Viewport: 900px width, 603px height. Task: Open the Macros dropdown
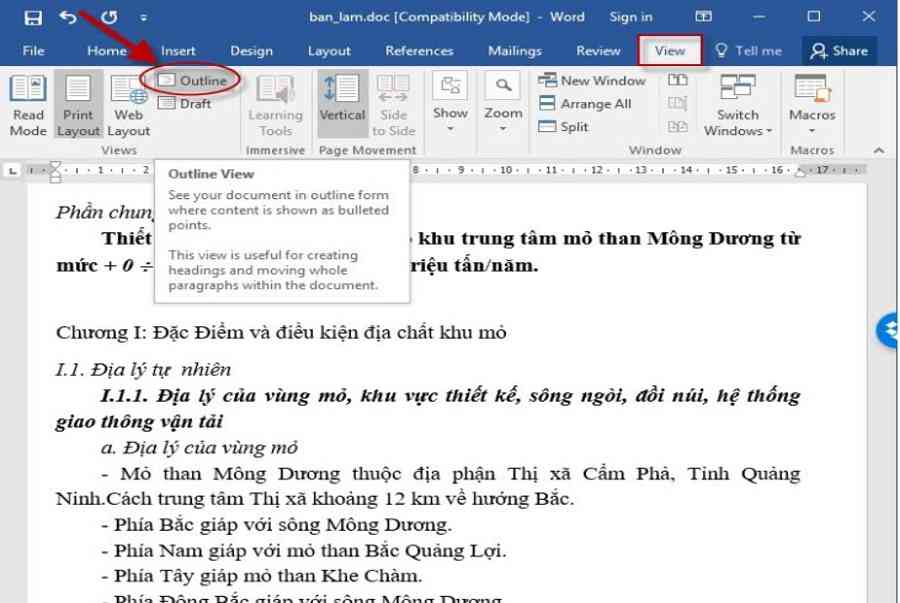pyautogui.click(x=812, y=104)
